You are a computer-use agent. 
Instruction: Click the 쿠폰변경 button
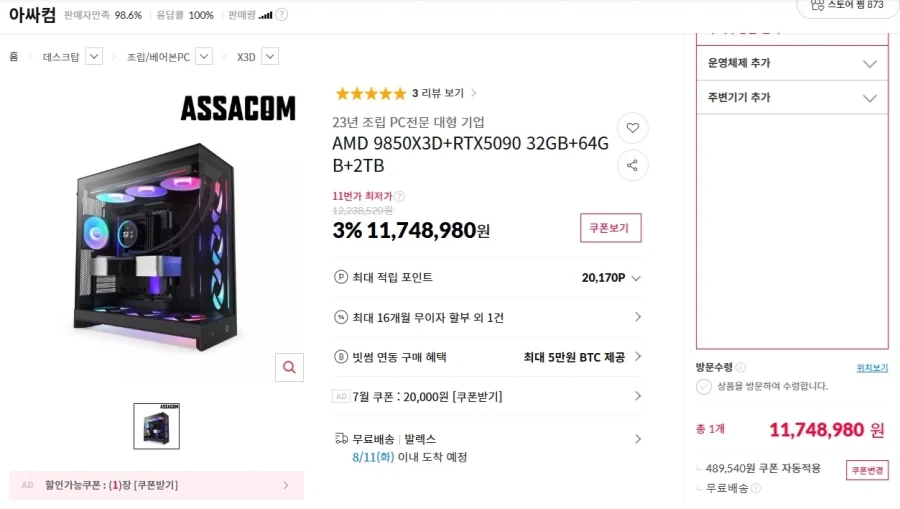[x=867, y=470]
